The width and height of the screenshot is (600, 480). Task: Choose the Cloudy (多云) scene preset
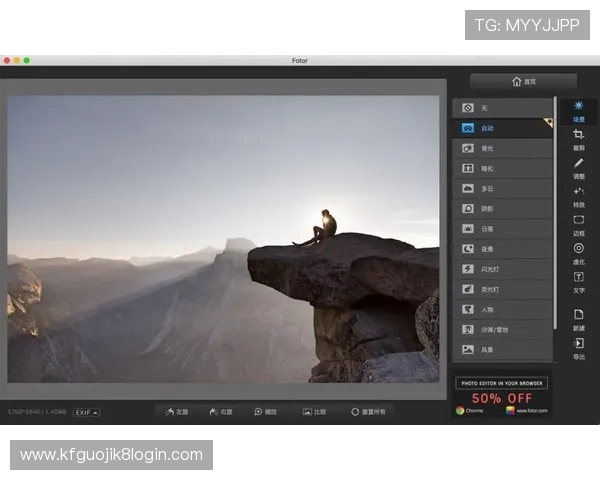point(502,188)
